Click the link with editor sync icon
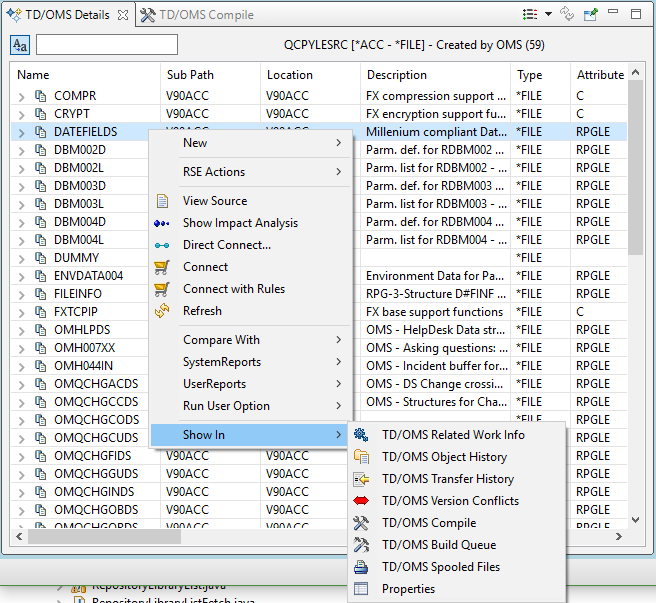 tap(567, 15)
